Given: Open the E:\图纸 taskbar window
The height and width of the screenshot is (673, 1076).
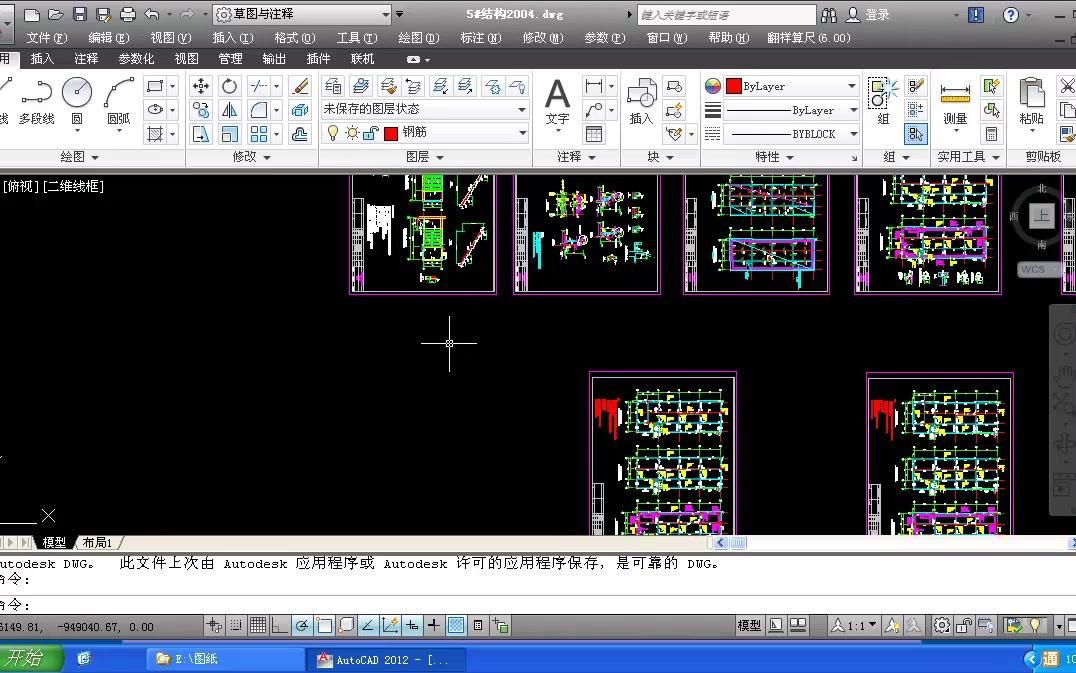Looking at the screenshot, I should (x=225, y=659).
